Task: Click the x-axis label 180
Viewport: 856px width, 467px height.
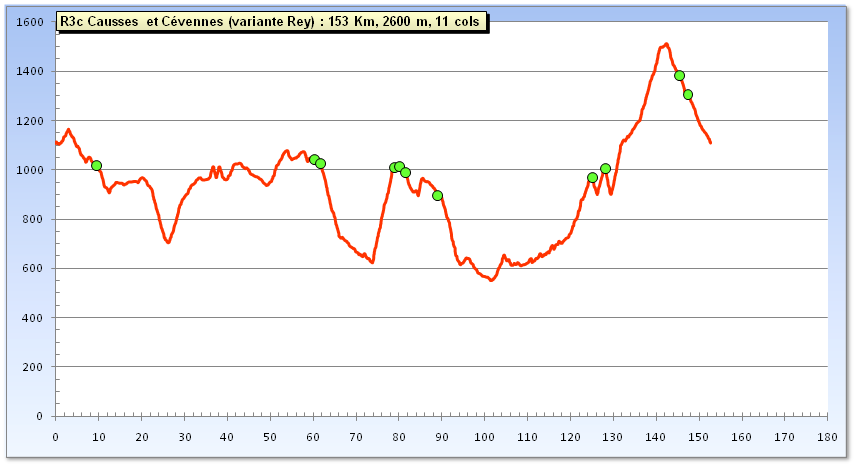Action: [827, 437]
